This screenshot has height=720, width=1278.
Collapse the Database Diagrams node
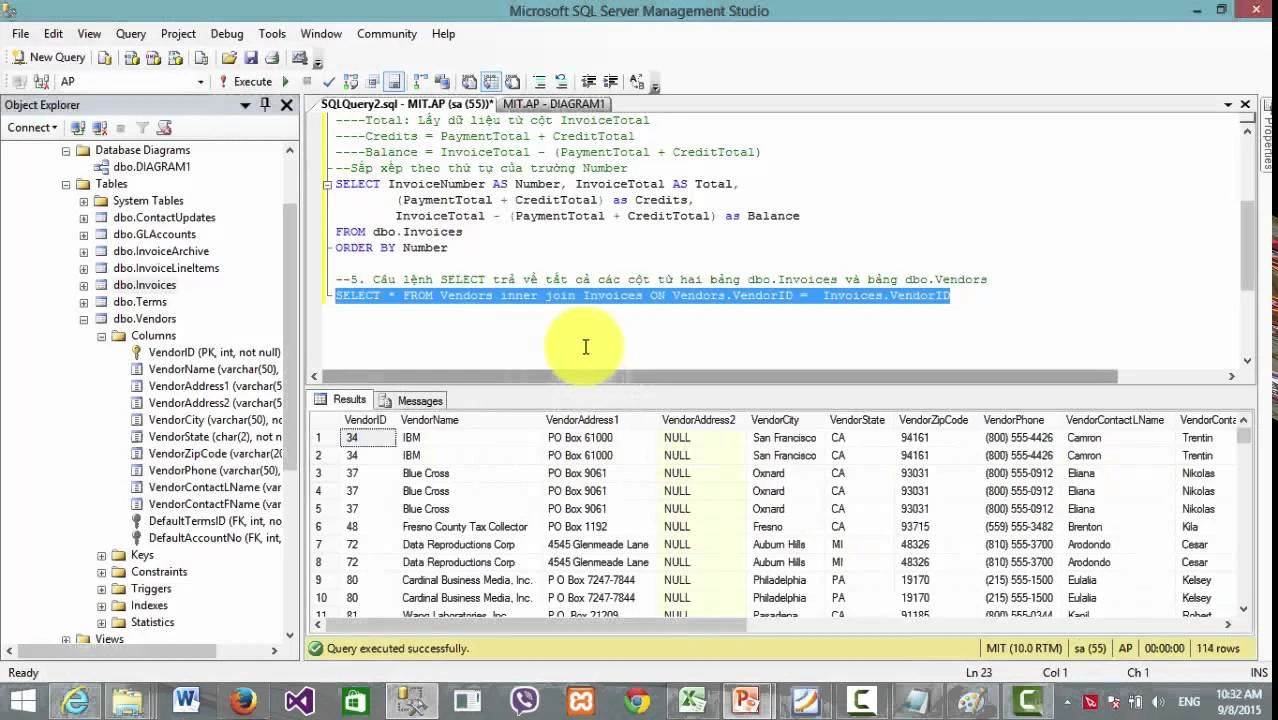67,151
